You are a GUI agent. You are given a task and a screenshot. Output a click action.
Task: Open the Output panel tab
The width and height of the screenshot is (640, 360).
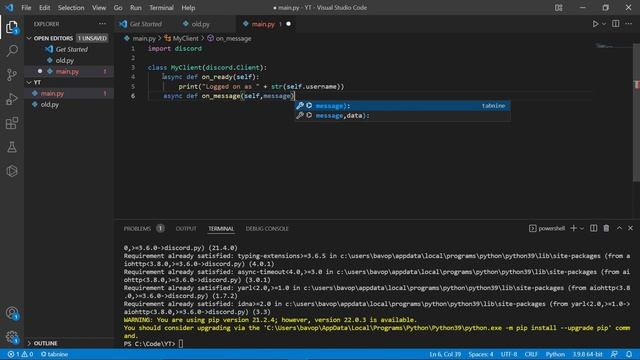tap(186, 229)
